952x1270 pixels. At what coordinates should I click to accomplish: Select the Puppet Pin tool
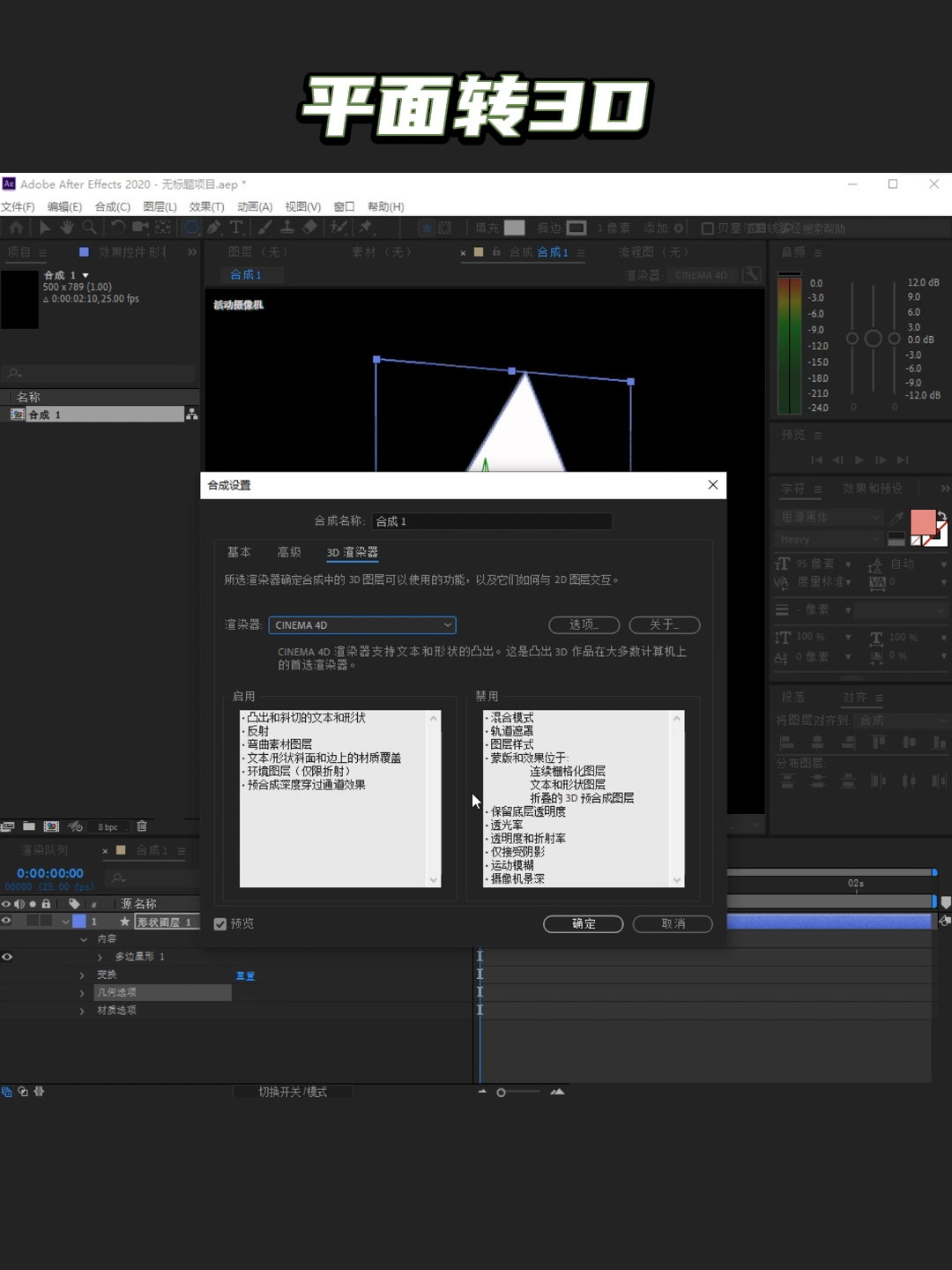pyautogui.click(x=366, y=228)
